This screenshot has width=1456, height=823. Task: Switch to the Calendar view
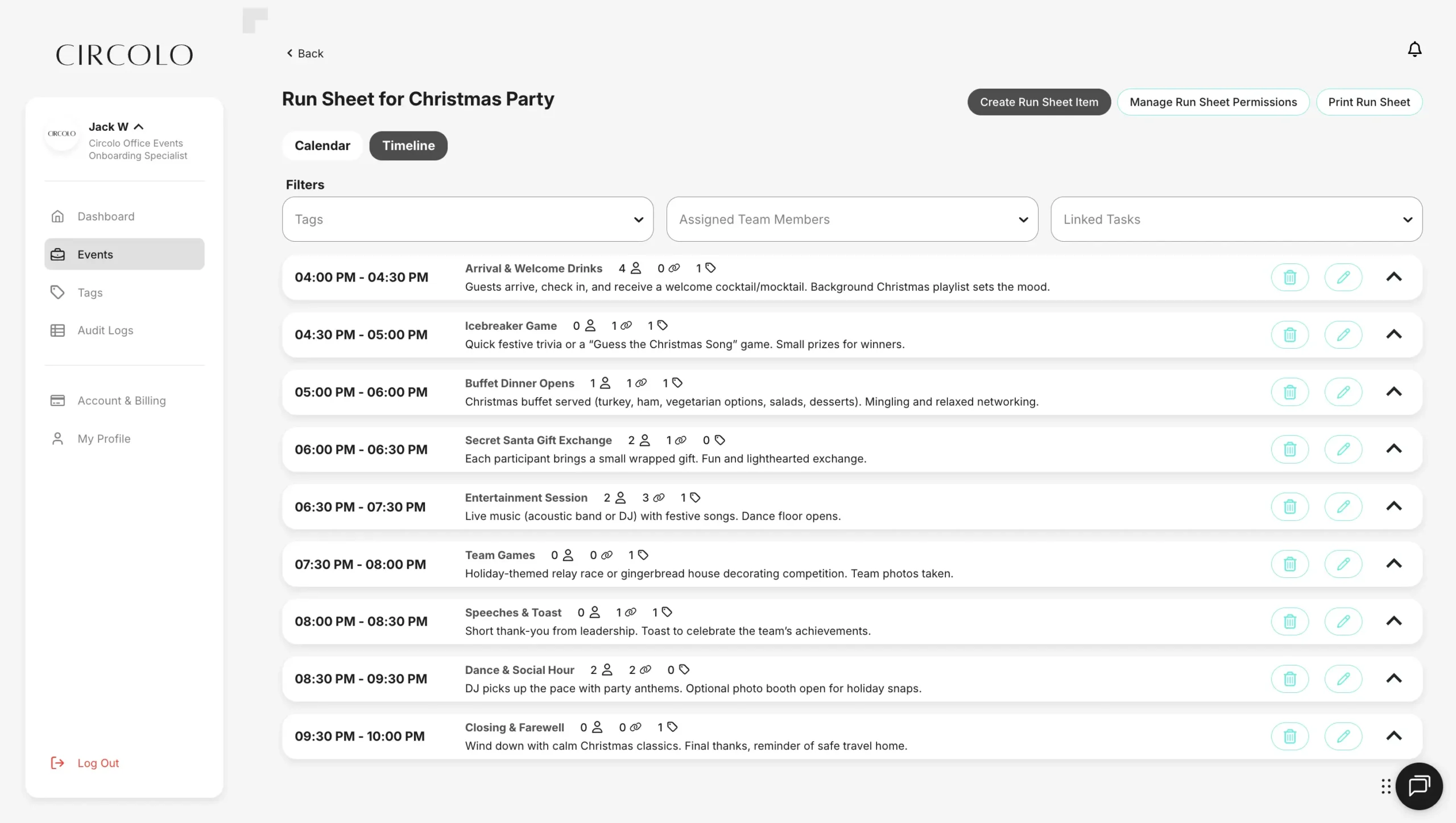pos(322,146)
